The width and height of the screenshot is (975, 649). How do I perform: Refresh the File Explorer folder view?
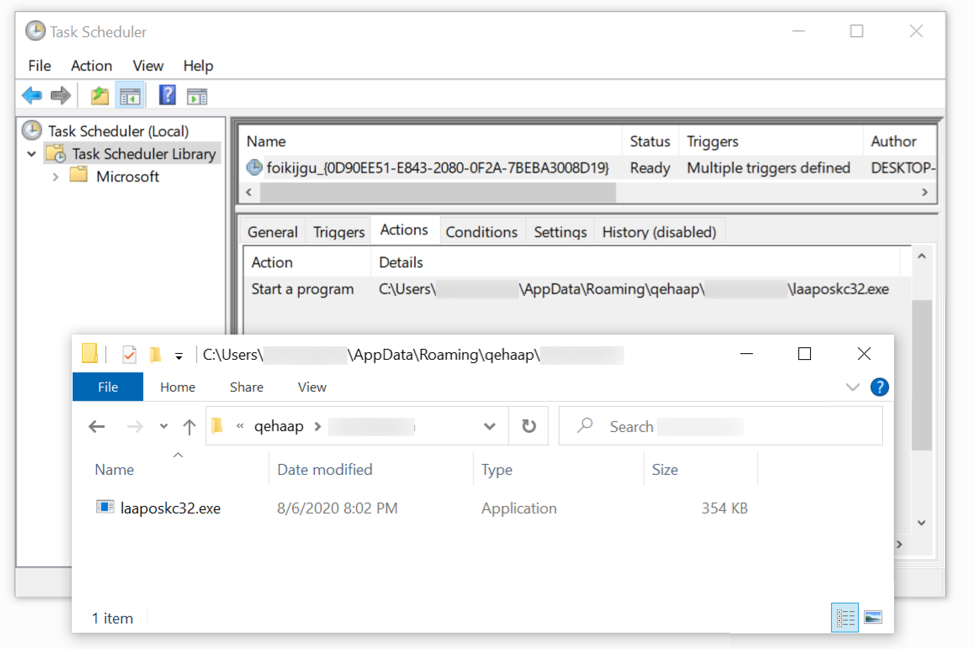tap(529, 426)
